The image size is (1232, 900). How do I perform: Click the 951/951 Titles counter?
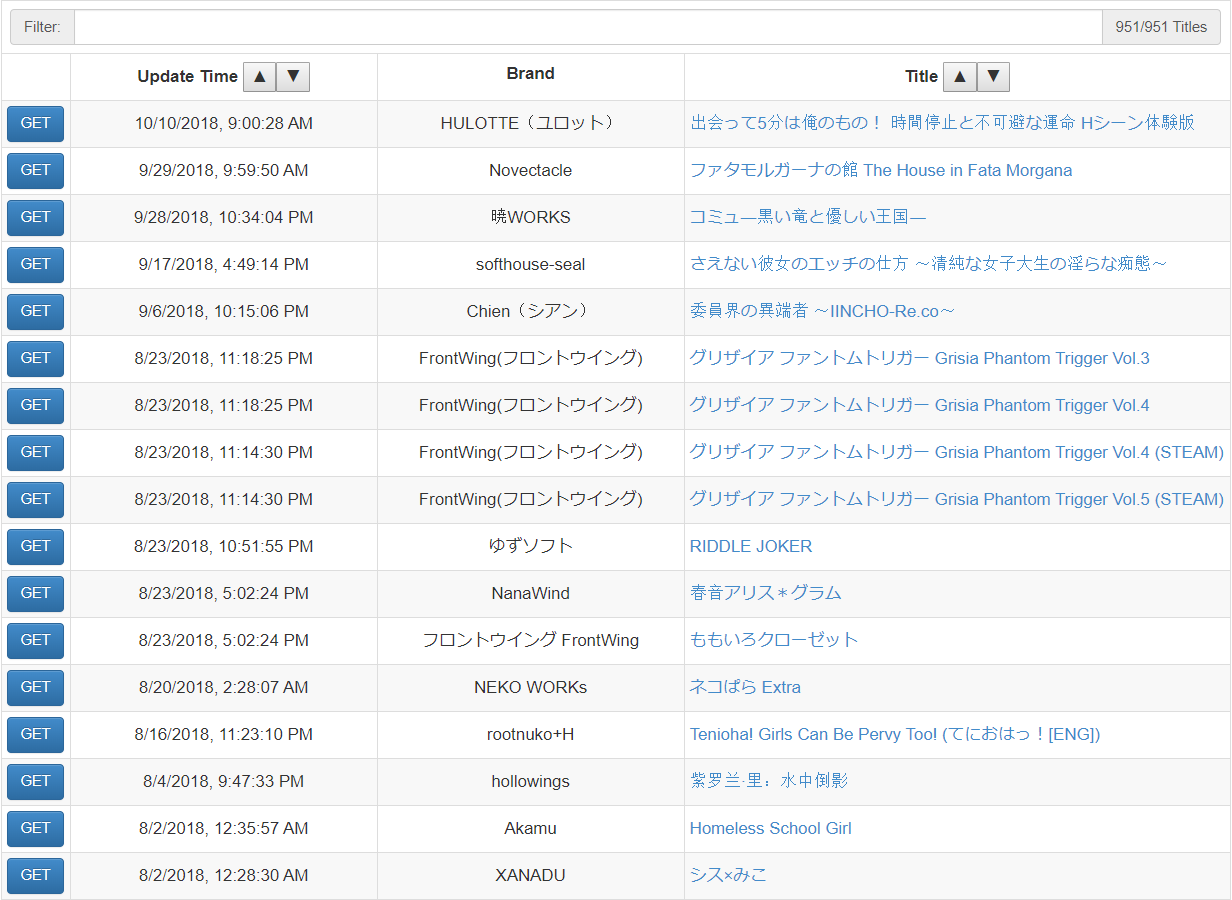1161,27
